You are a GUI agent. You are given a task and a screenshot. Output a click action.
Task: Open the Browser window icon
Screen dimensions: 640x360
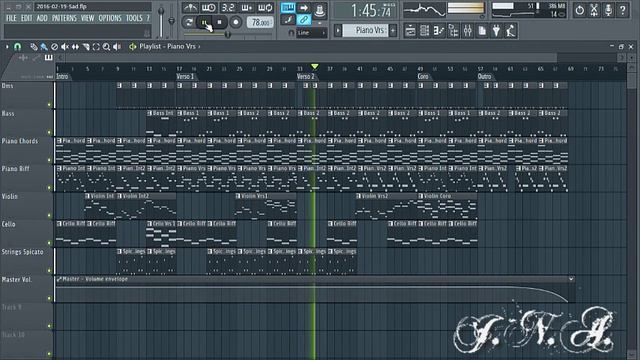click(x=453, y=31)
